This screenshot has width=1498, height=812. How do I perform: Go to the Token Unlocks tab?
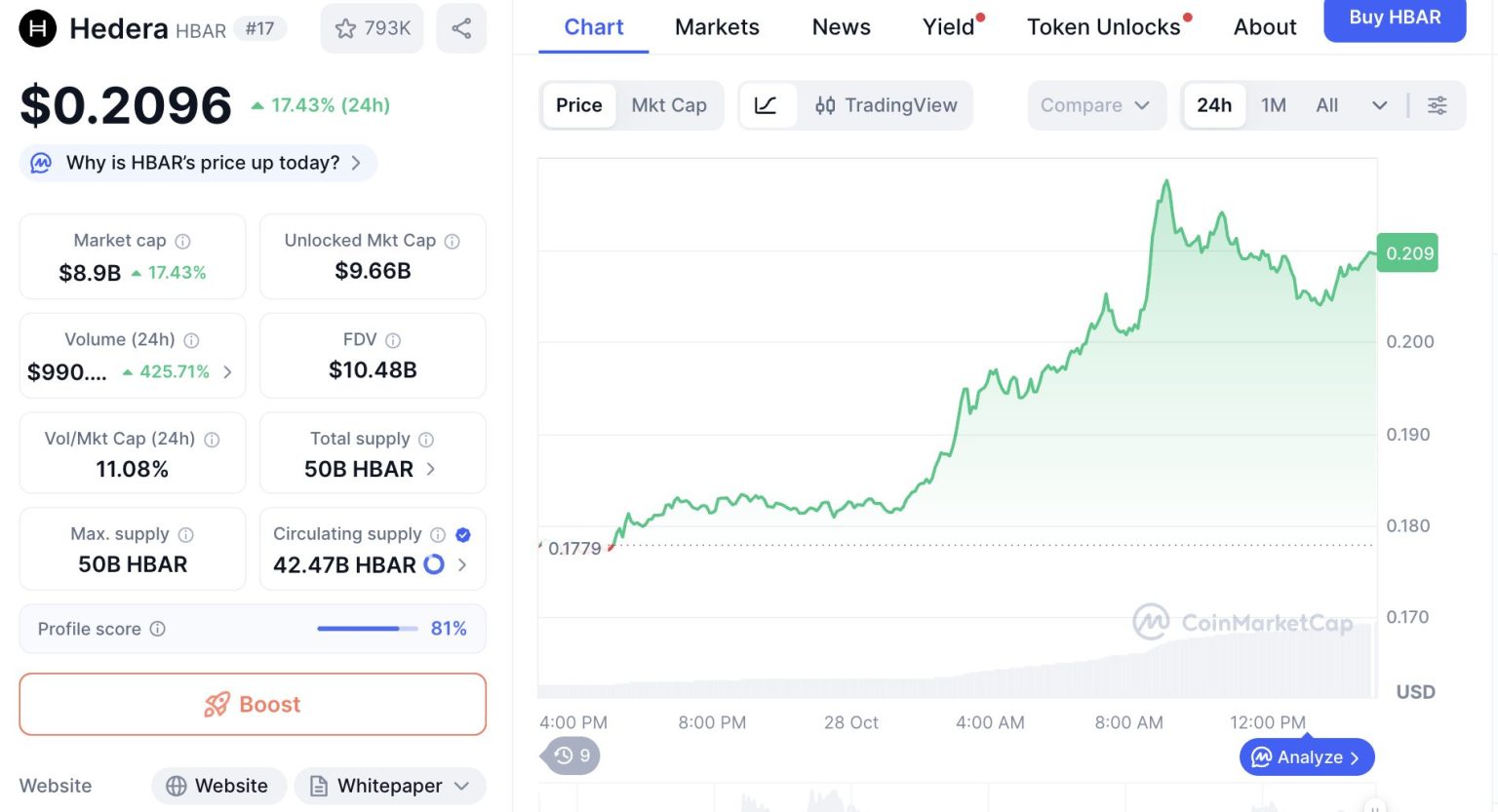[1103, 27]
